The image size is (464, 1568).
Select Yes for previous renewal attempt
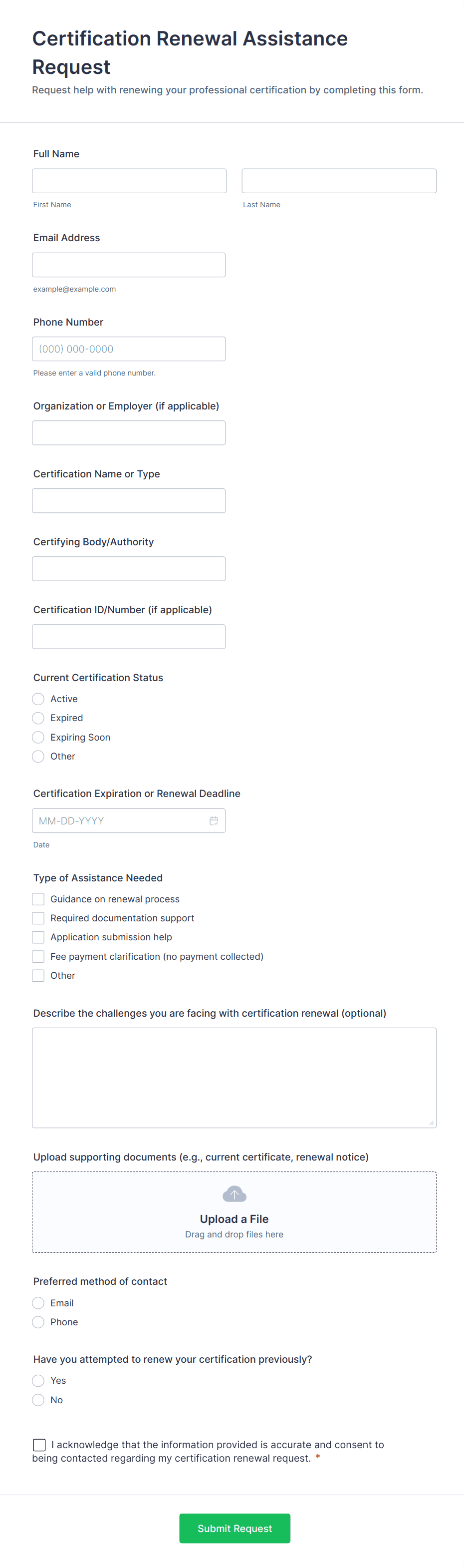(38, 1381)
